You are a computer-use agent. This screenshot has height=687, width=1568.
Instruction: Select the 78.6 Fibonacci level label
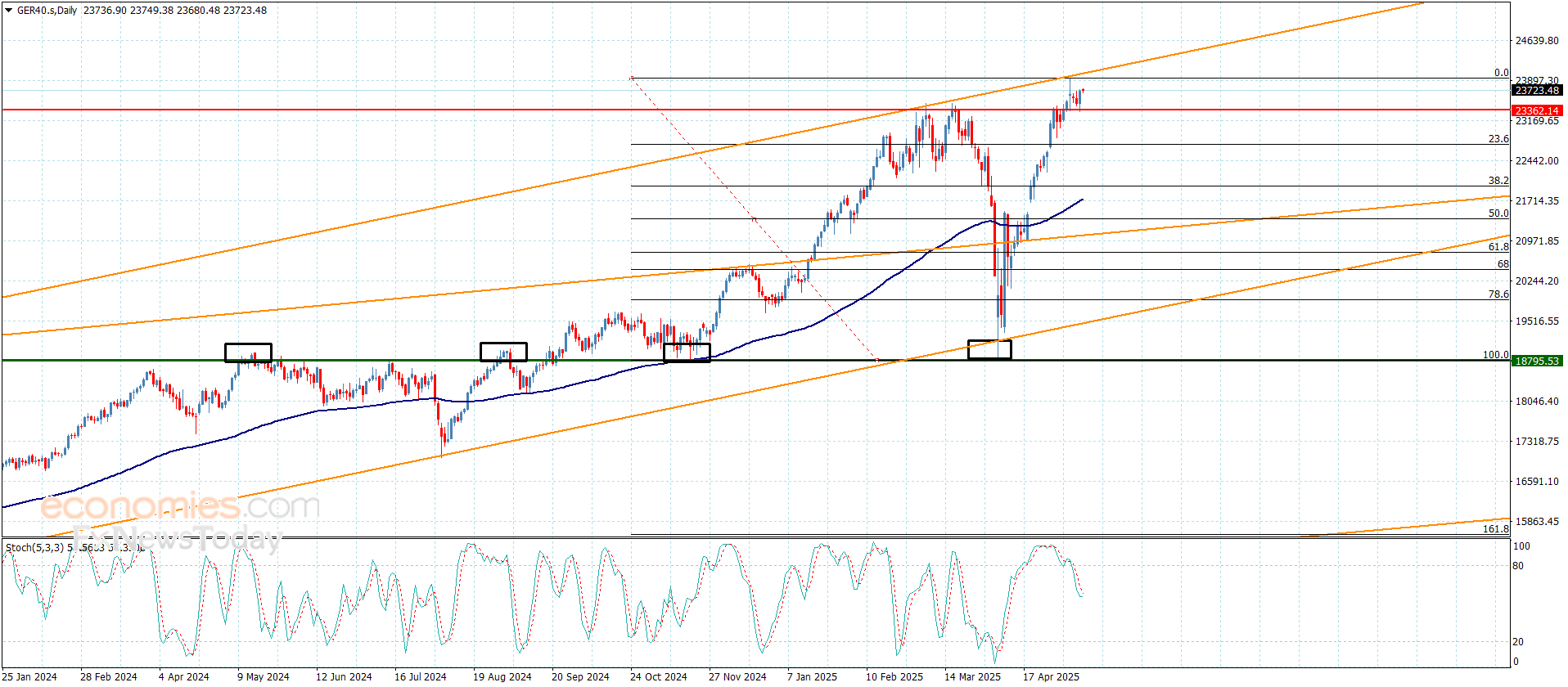pos(1498,294)
